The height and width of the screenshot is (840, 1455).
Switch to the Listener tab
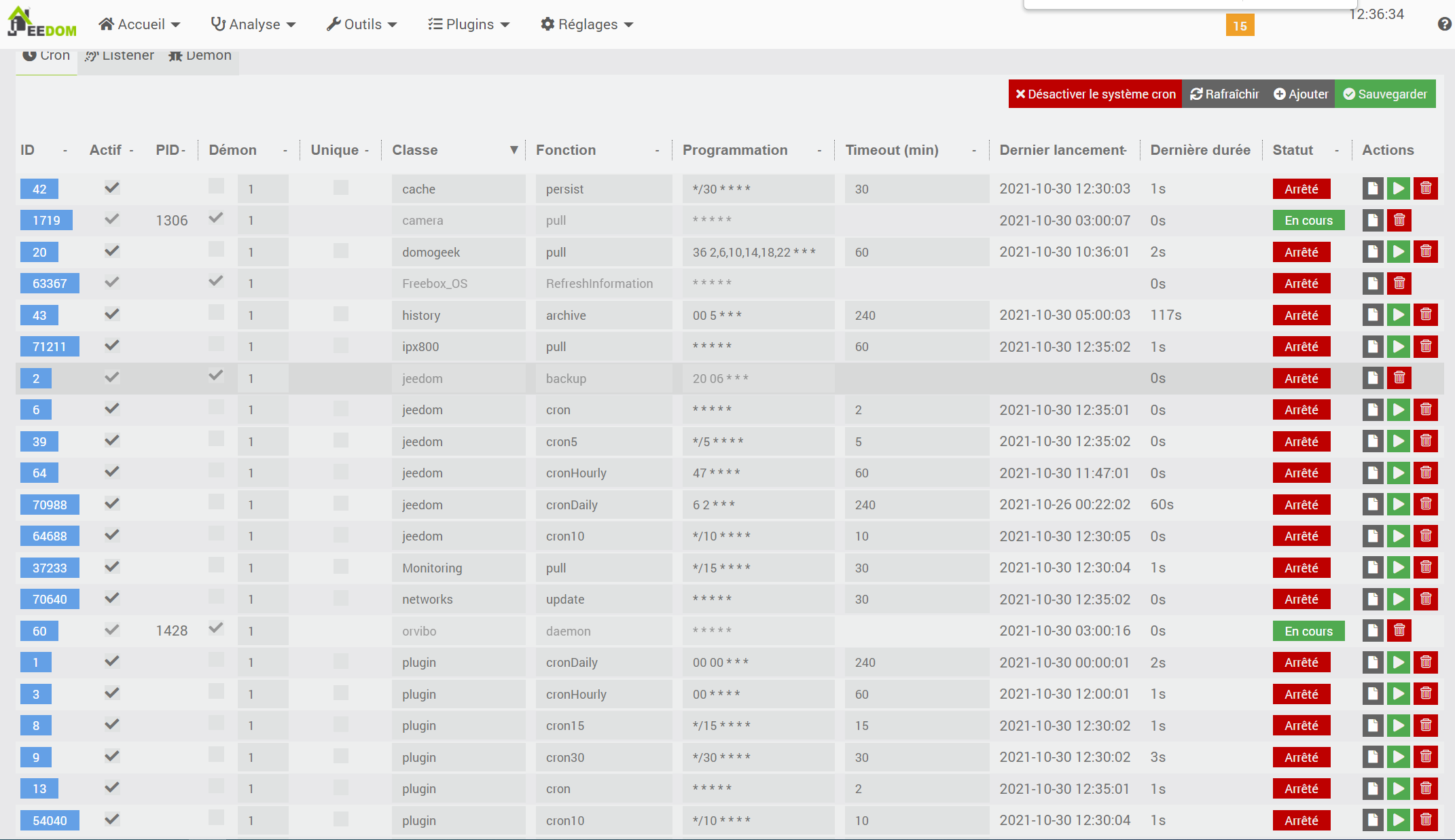[x=120, y=56]
